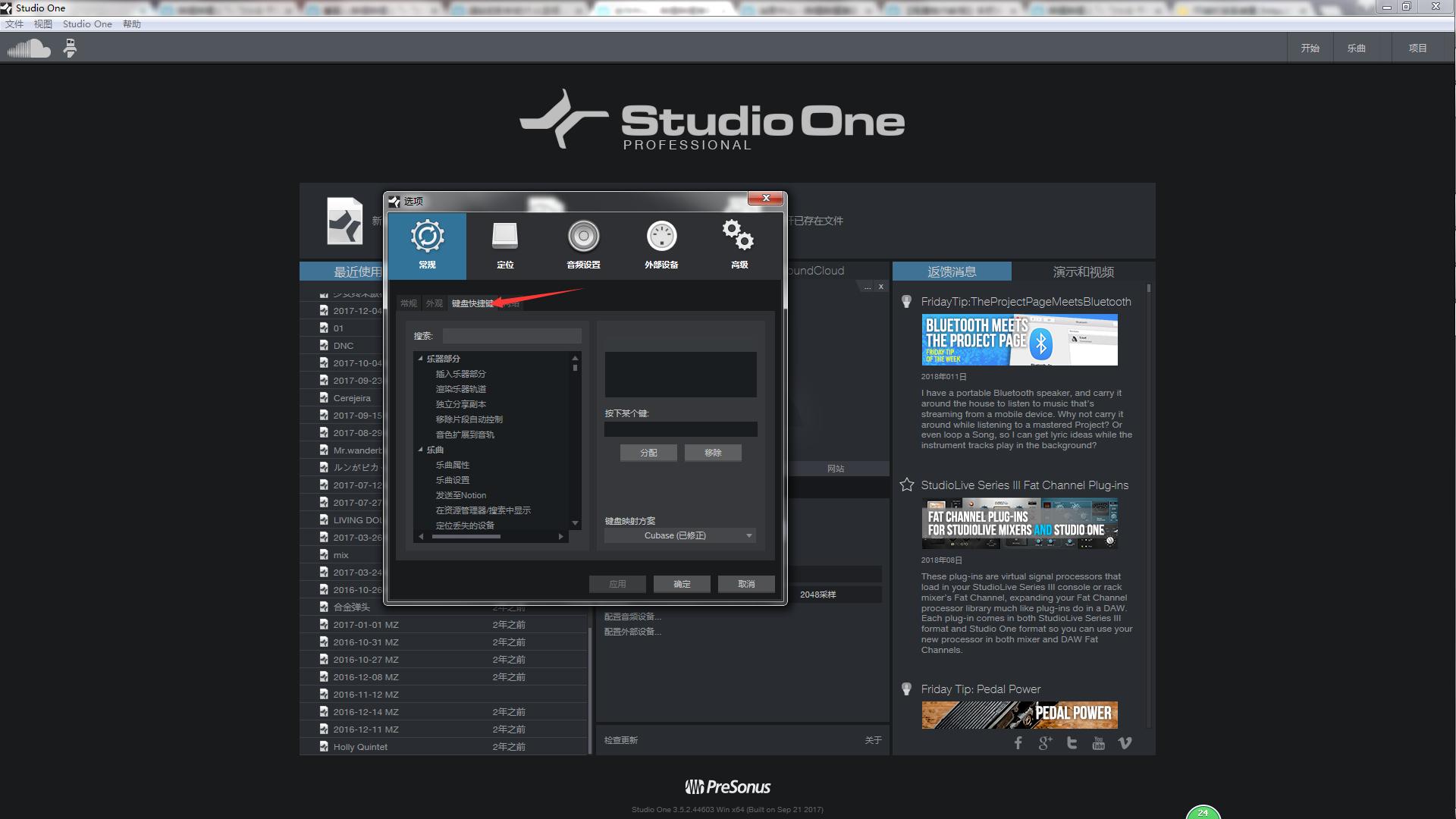This screenshot has height=819, width=1456.
Task: Open the 文件 menu
Action: point(14,24)
